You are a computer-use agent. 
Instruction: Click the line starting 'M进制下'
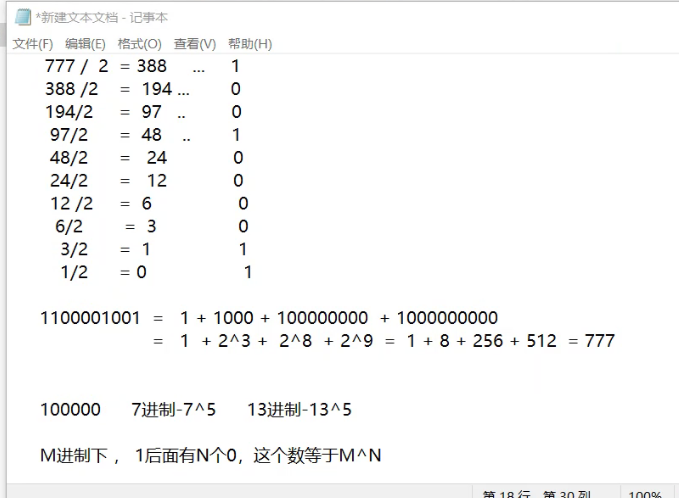210,456
